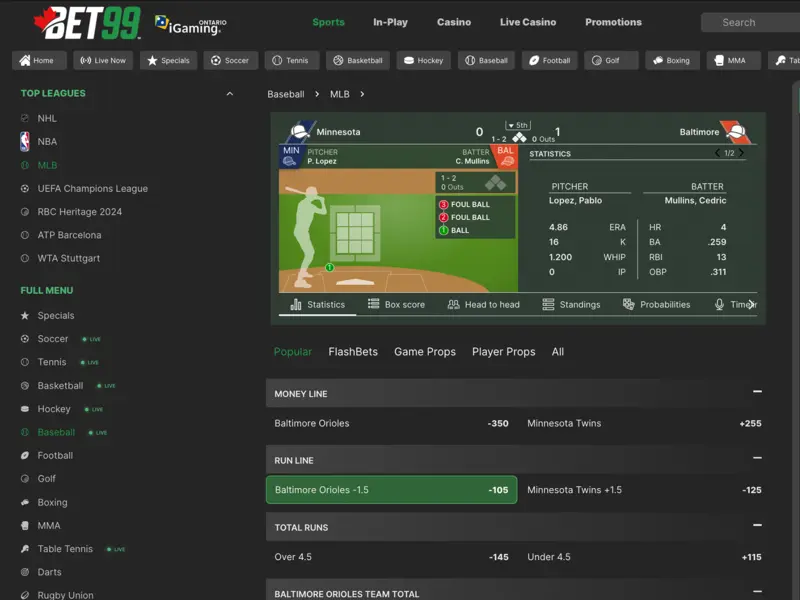This screenshot has width=800, height=600.
Task: Collapse the Money Line market
Action: tap(757, 393)
